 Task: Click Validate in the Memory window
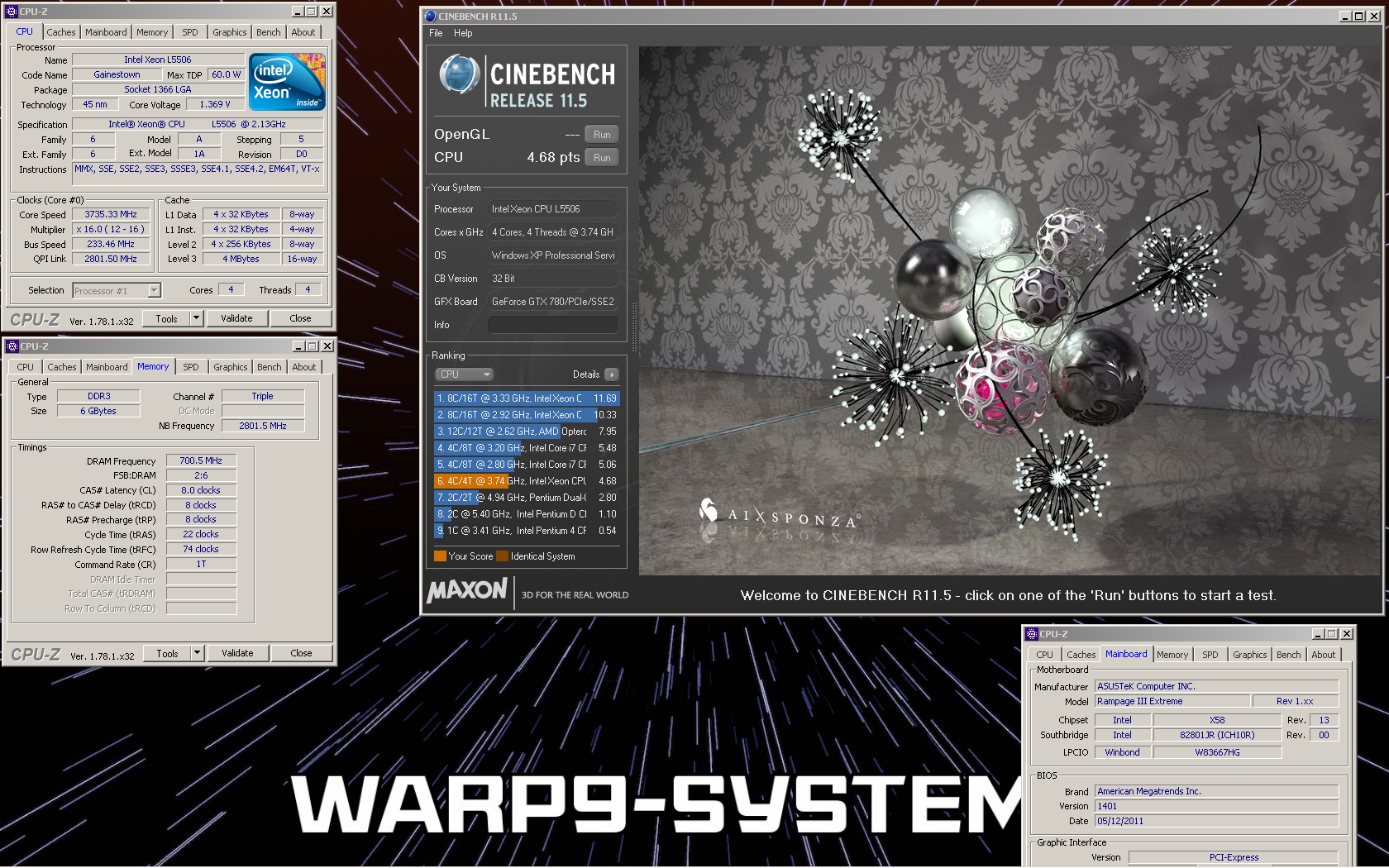pos(237,653)
